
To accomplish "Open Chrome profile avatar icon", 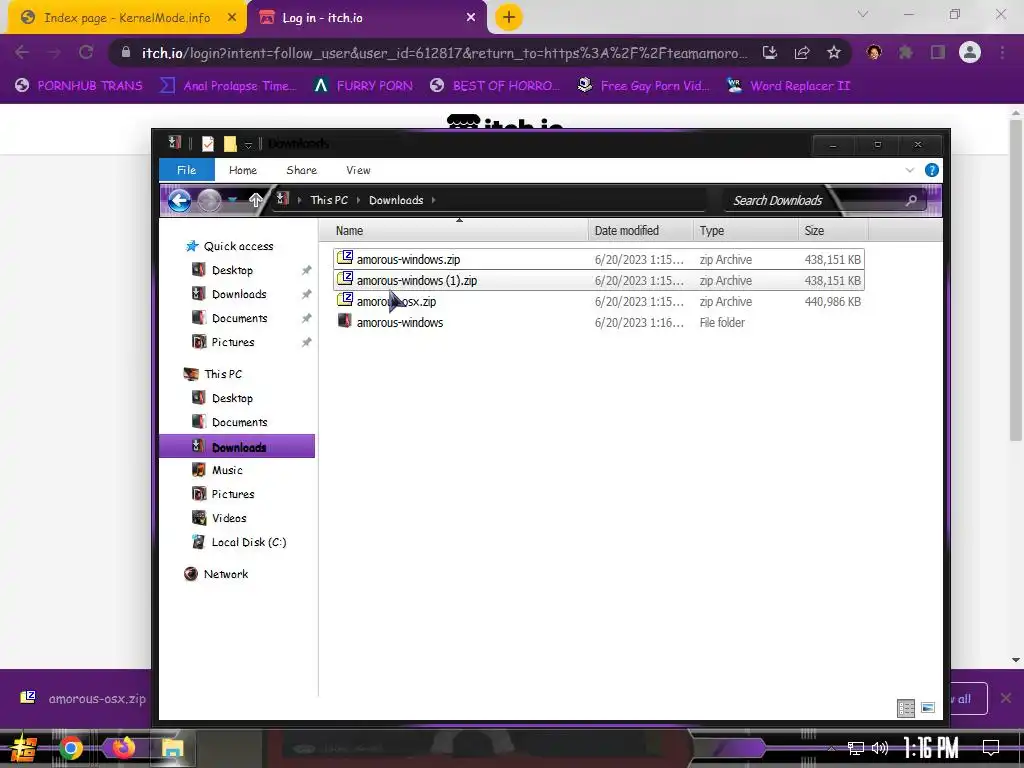I will tap(970, 52).
